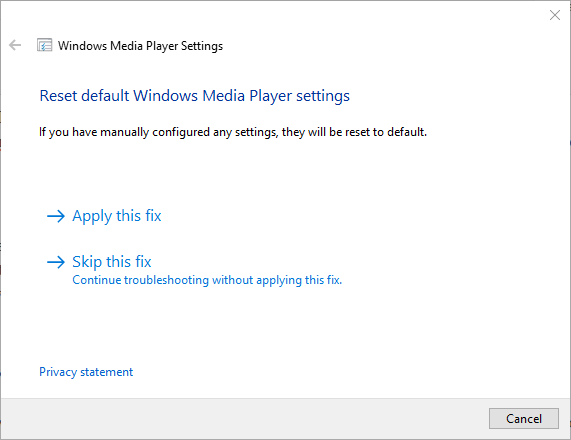Click 'Reset default' starting the blue heading
Image resolution: width=571 pixels, height=440 pixels.
[84, 96]
